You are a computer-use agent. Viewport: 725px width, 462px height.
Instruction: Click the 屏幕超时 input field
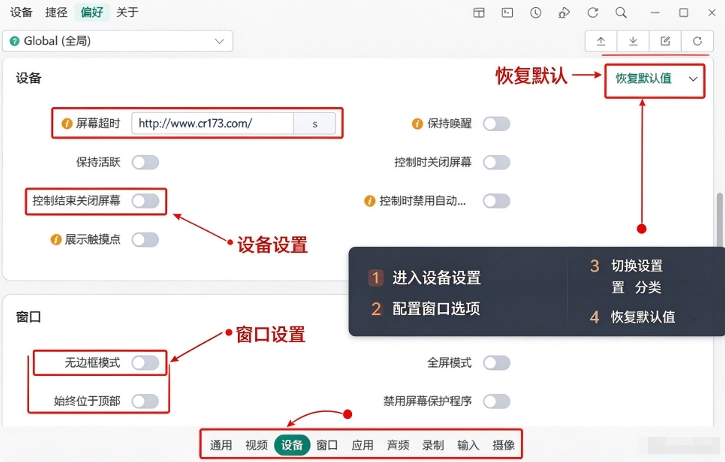click(213, 123)
